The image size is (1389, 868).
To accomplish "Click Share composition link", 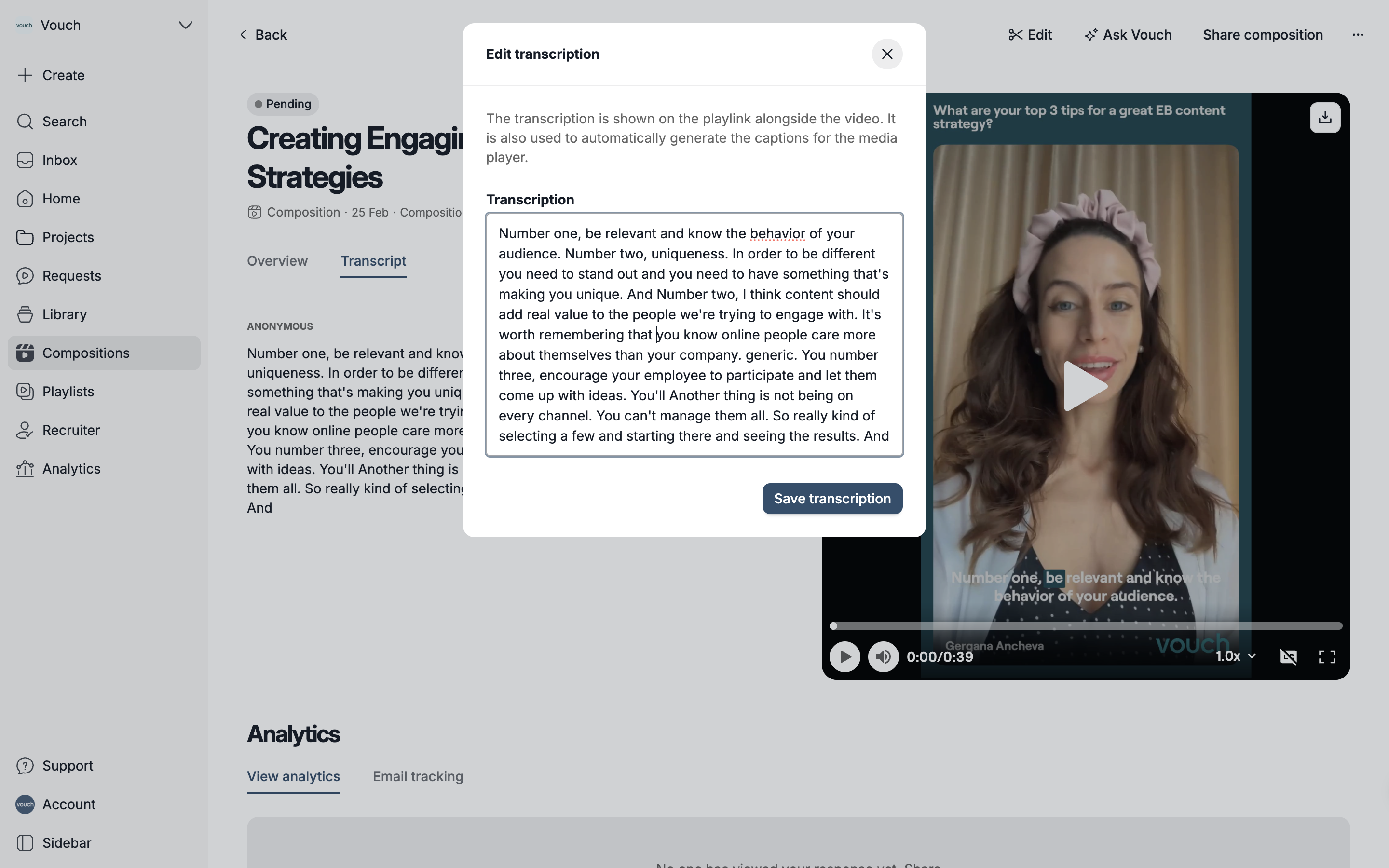I will click(1262, 35).
